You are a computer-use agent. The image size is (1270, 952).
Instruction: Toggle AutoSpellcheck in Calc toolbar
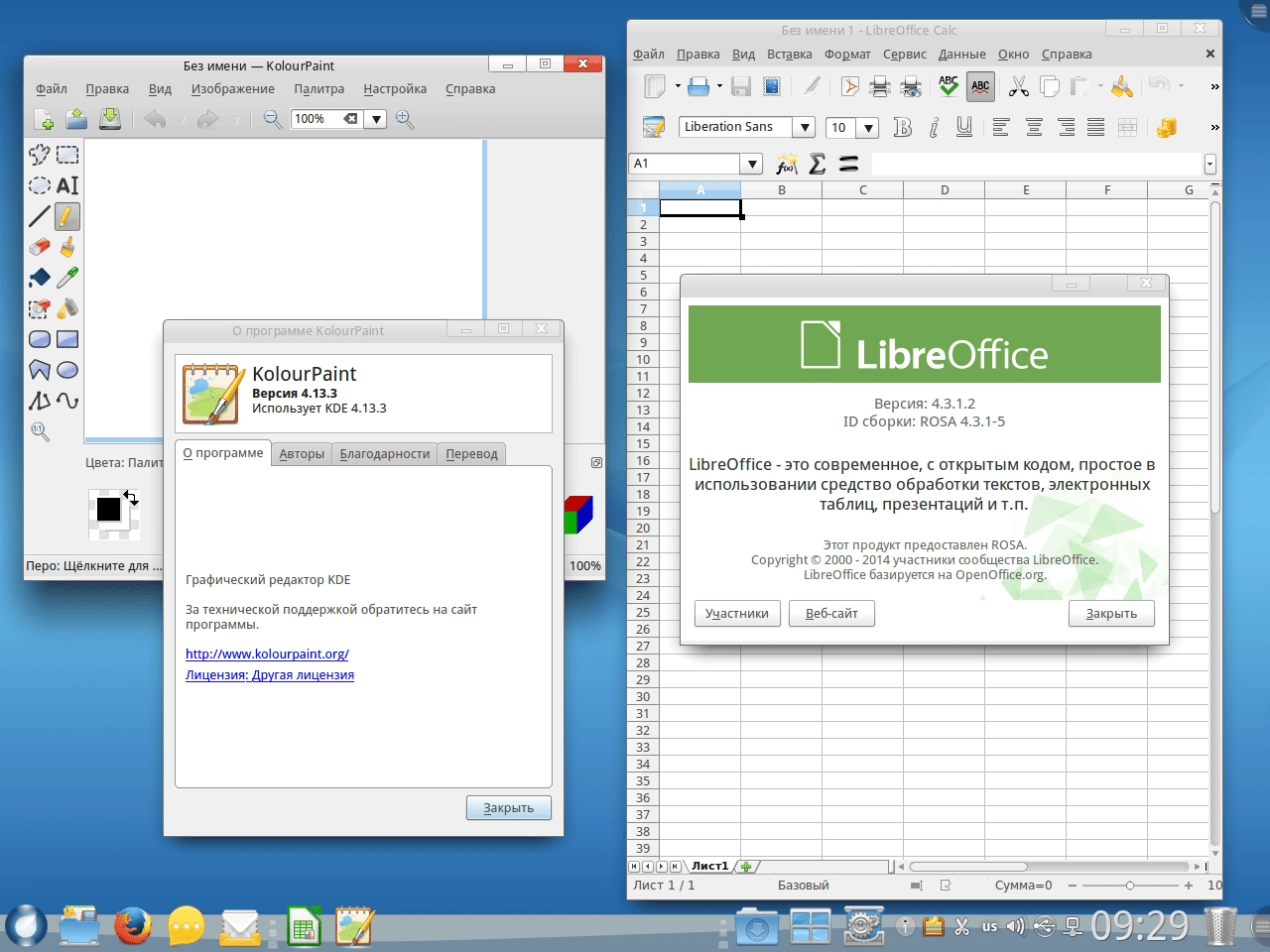point(980,86)
